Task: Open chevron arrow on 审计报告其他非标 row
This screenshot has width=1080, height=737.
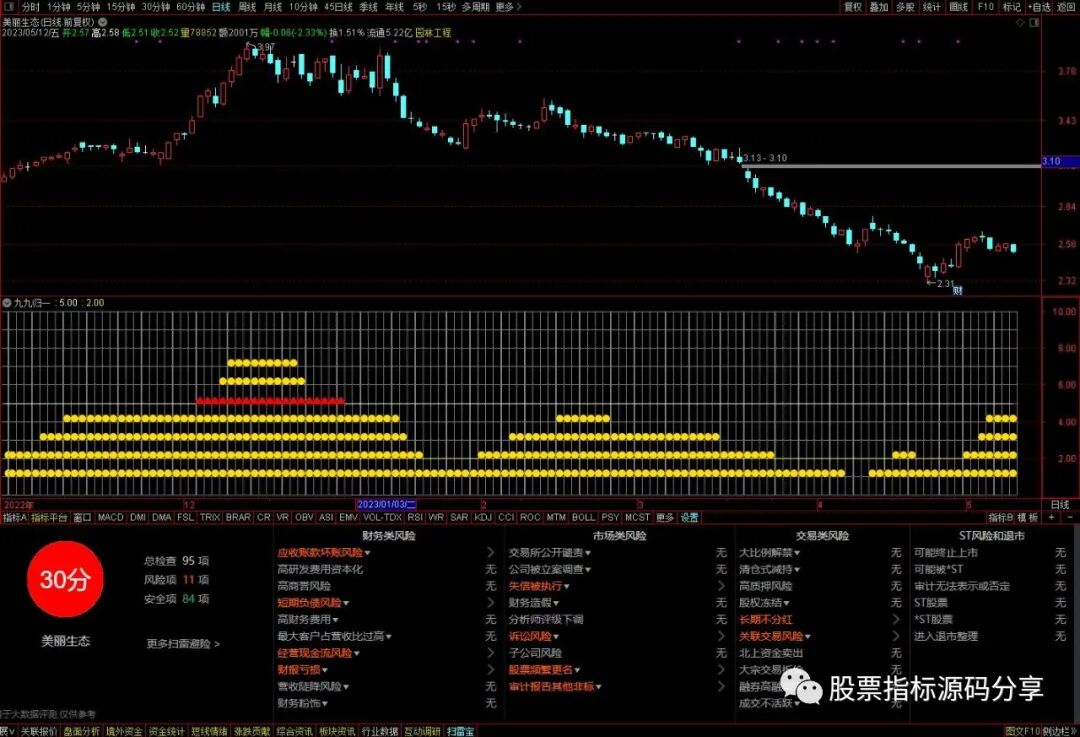Action: pyautogui.click(x=721, y=686)
